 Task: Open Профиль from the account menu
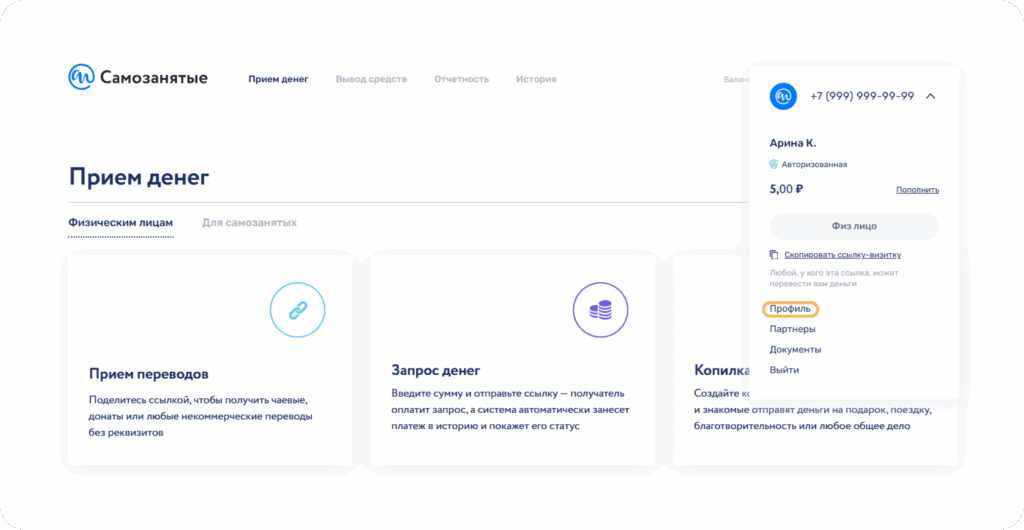pyautogui.click(x=790, y=309)
